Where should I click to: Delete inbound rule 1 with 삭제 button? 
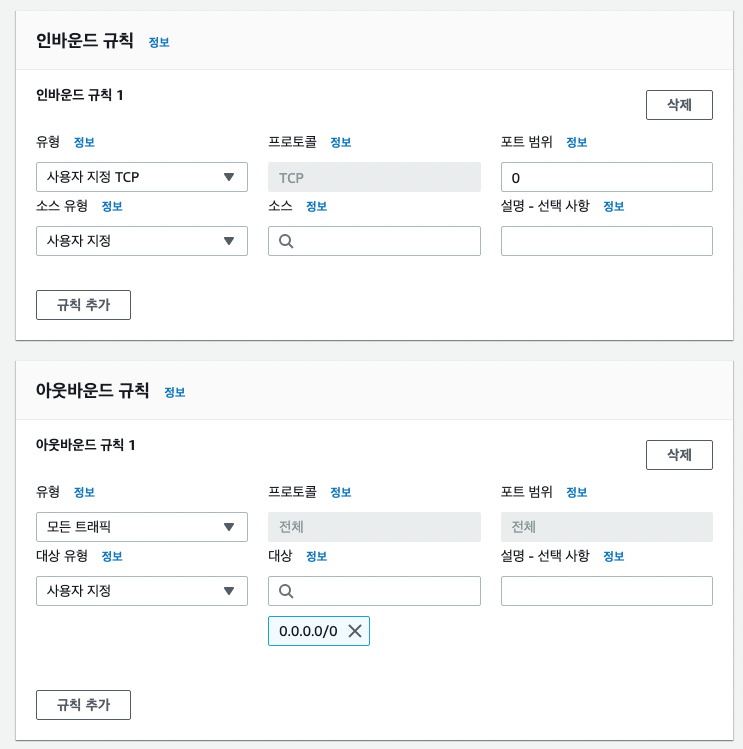click(679, 105)
